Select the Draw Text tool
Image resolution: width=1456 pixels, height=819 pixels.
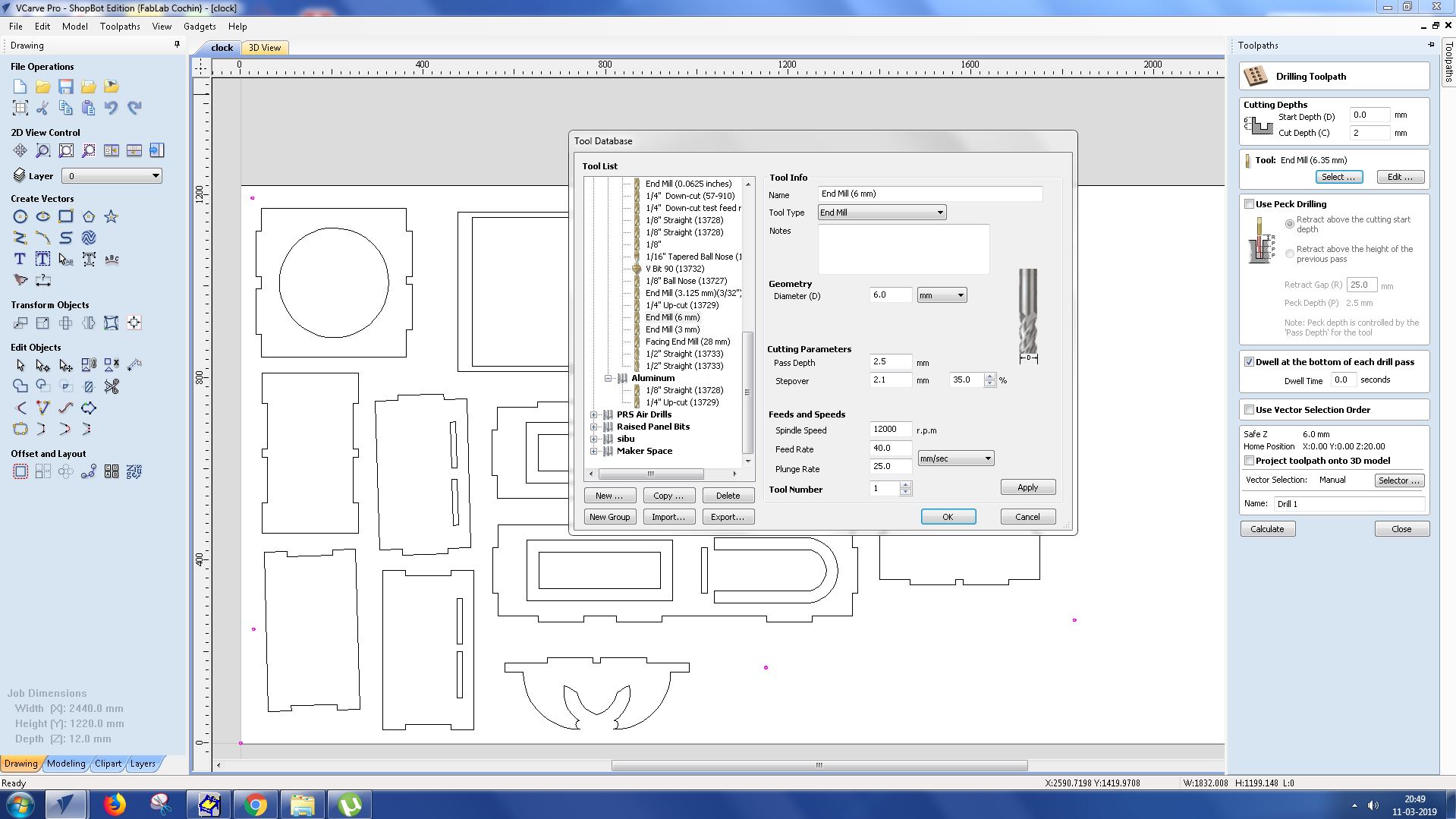click(x=20, y=260)
